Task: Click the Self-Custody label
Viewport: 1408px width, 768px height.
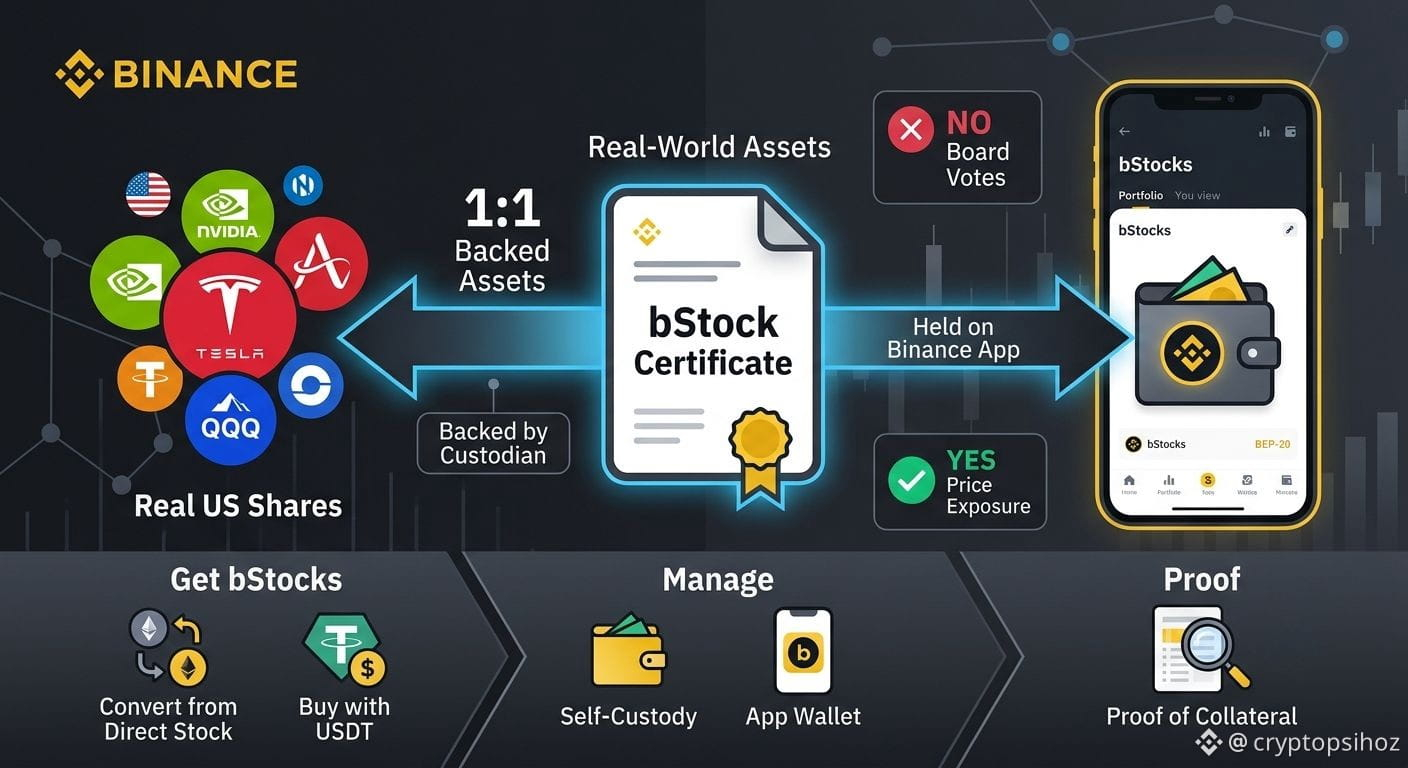Action: (x=628, y=716)
